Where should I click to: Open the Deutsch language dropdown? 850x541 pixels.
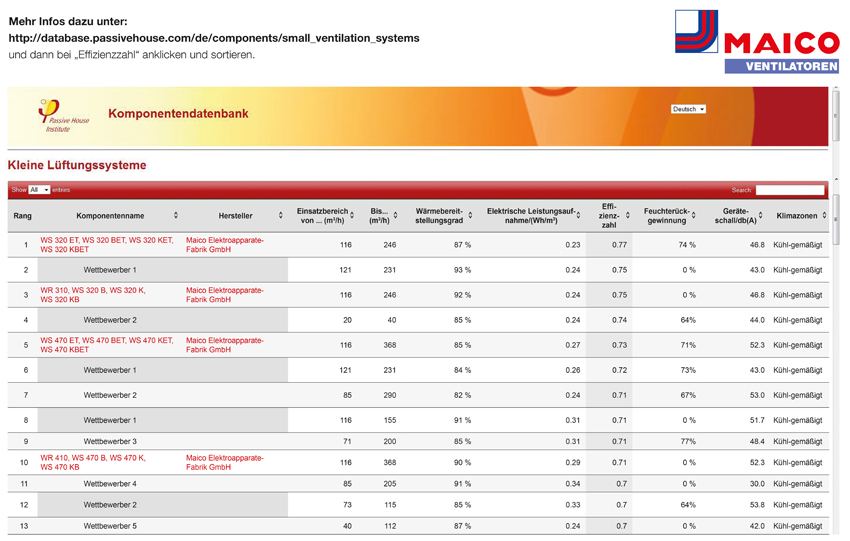point(688,109)
